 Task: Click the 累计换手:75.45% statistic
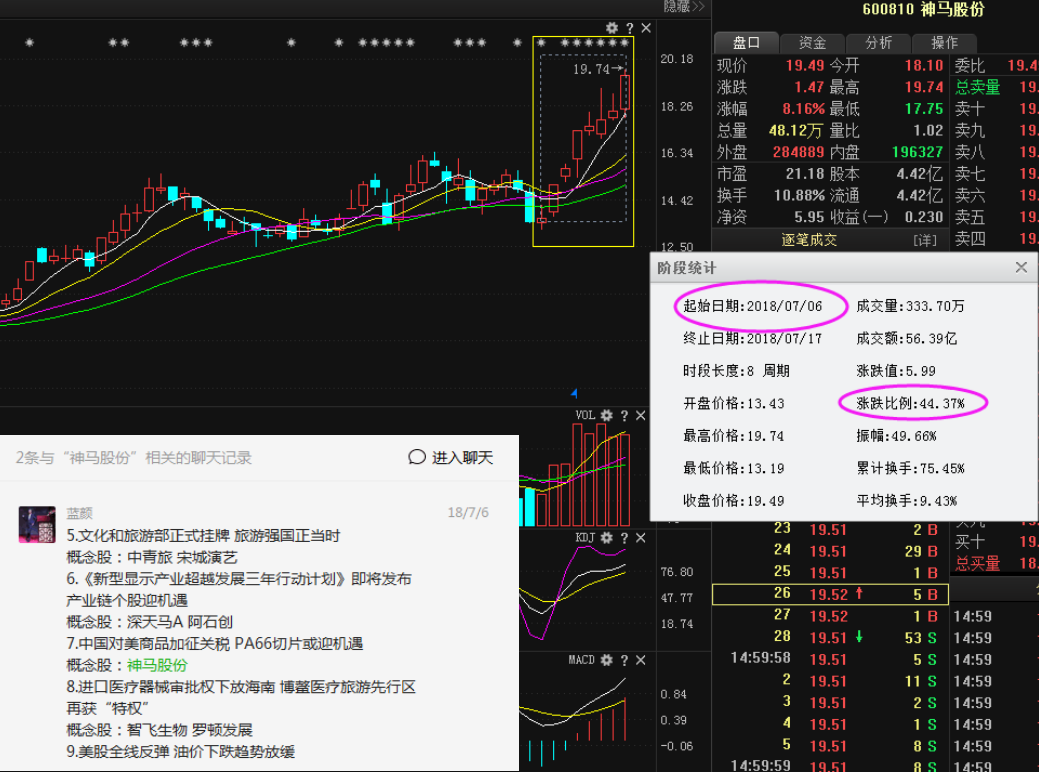pyautogui.click(x=910, y=469)
